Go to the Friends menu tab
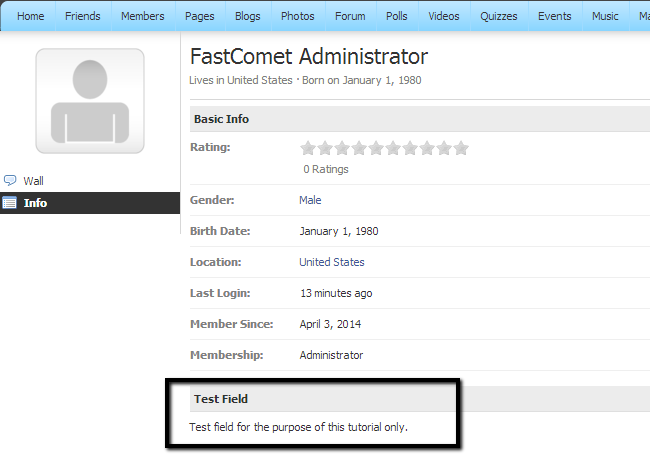 (x=83, y=16)
